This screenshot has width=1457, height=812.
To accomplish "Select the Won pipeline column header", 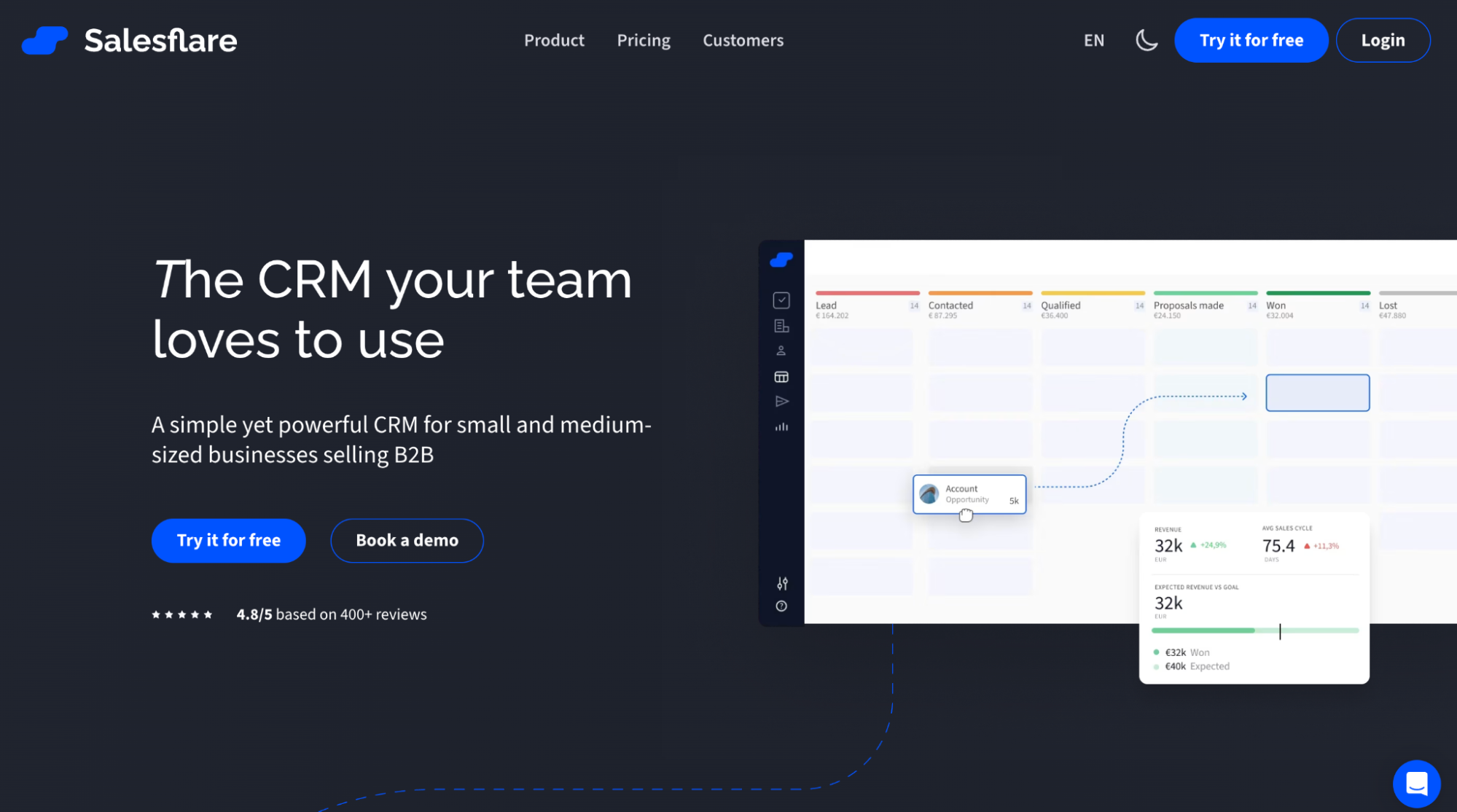I will tap(1318, 307).
